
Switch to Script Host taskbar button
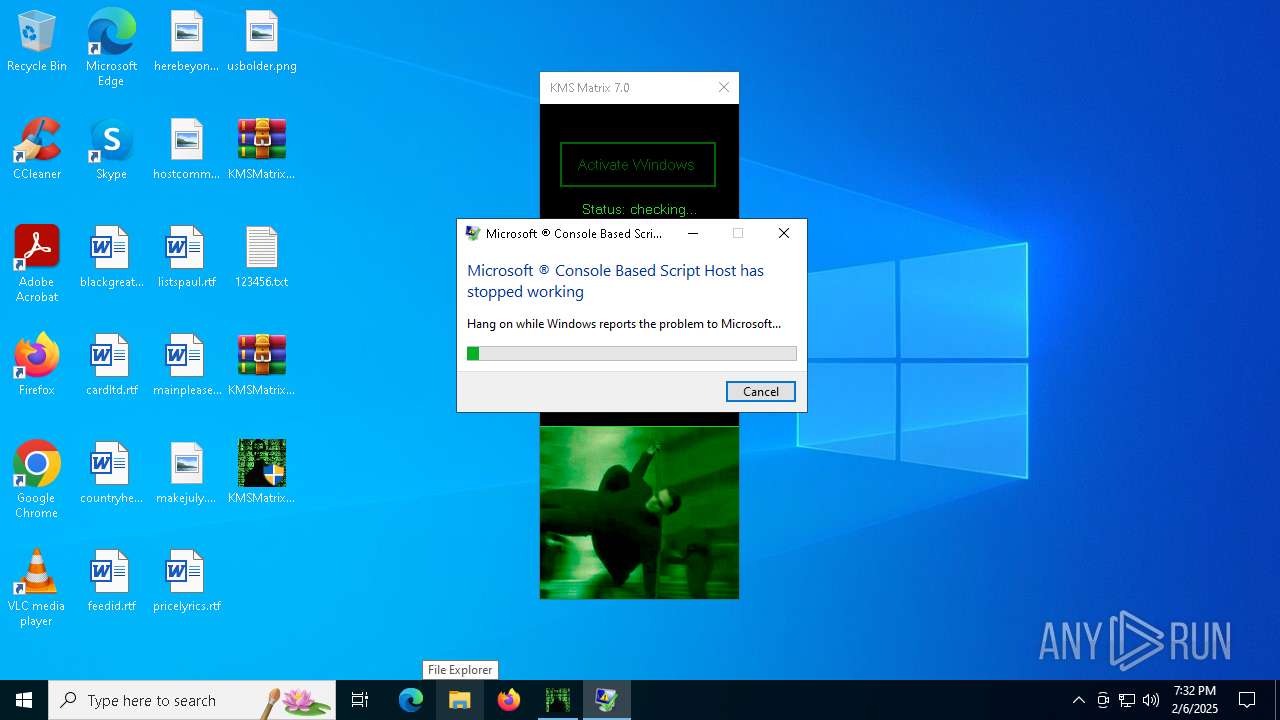(607, 700)
